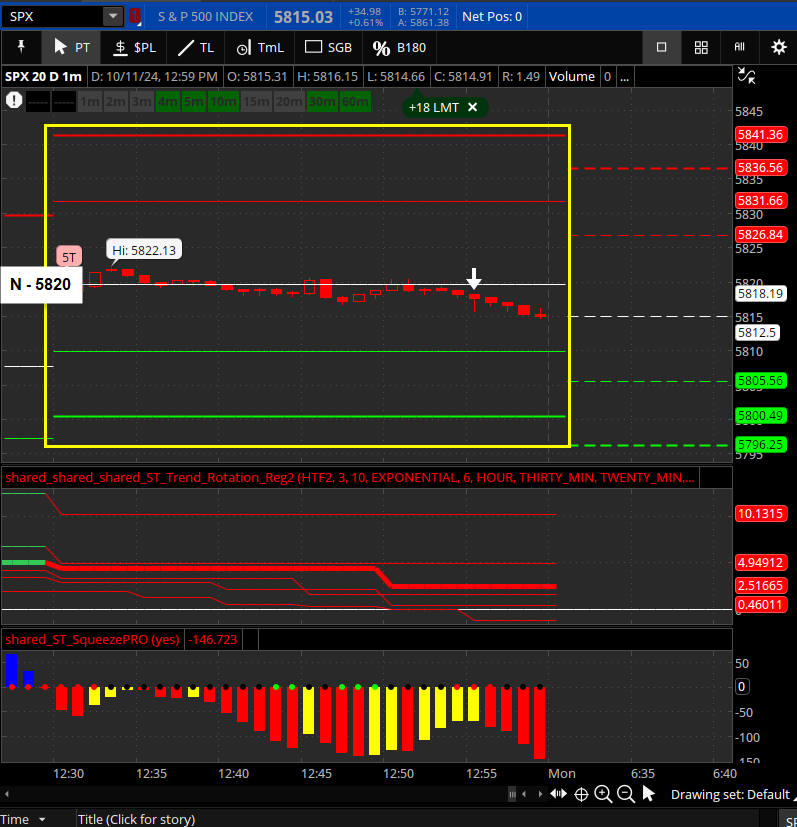Click the -146.723 SqueezePRO value
The width and height of the screenshot is (797, 827).
(x=213, y=640)
